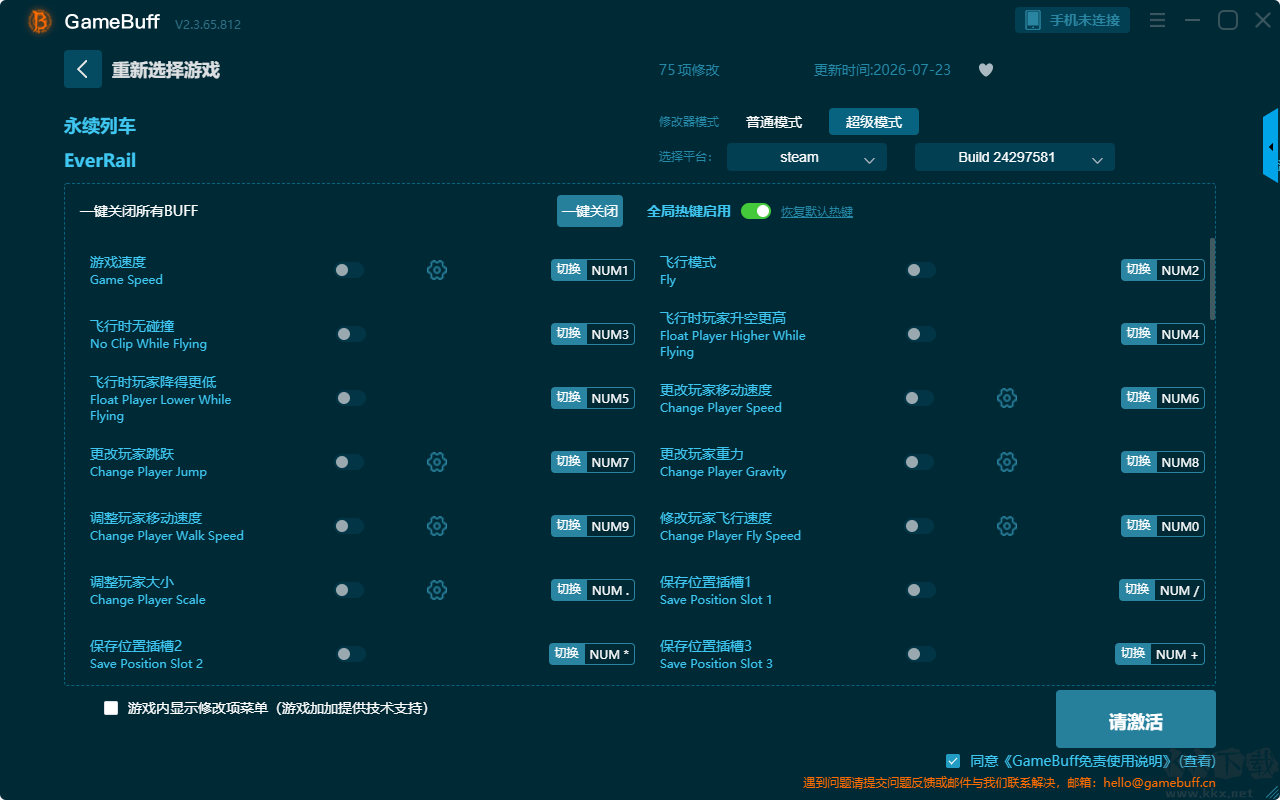Toggle Save Position Slot 2
The image size is (1280, 800).
350,654
